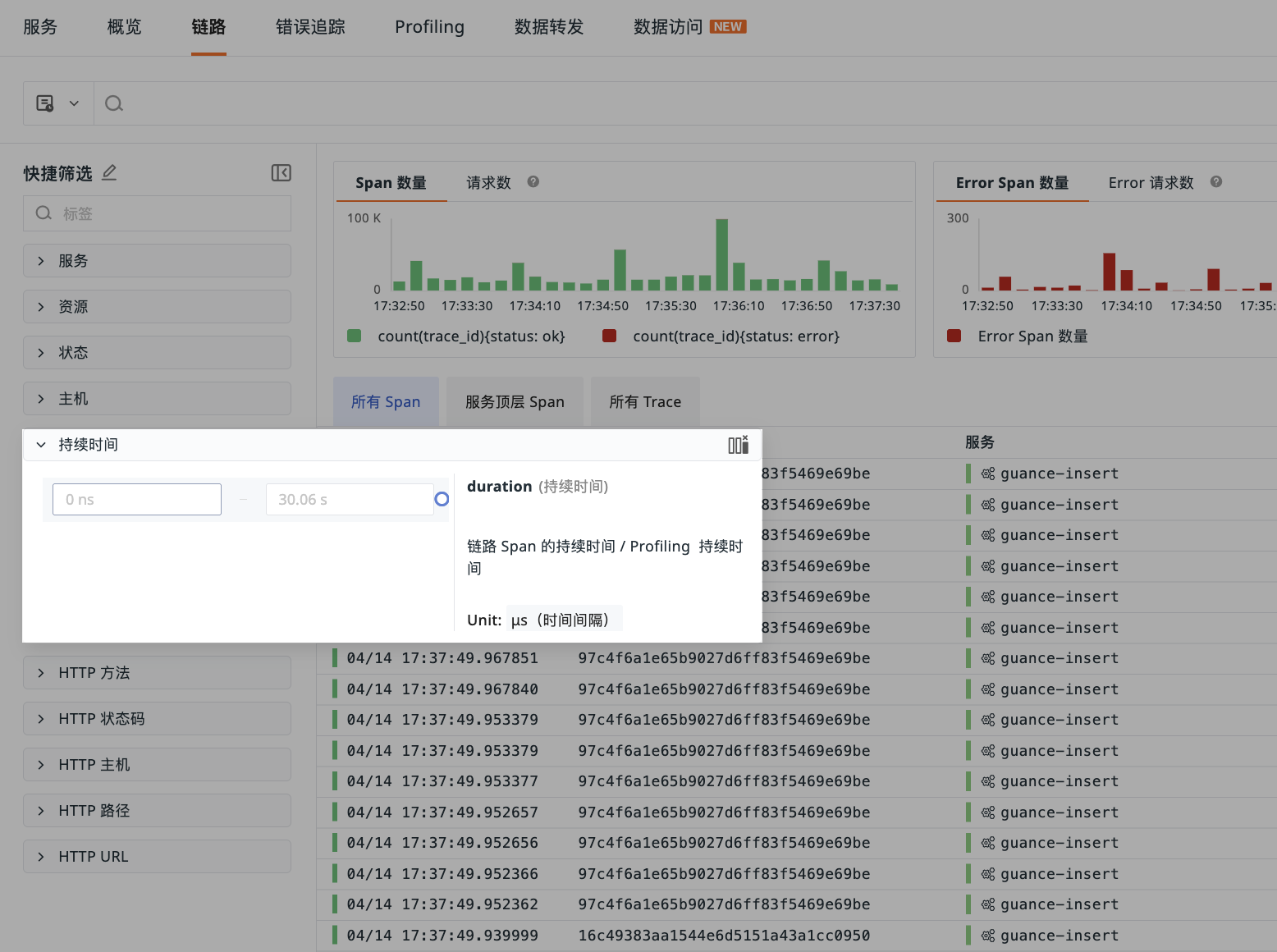Open span at 17:37:49.952656
Viewport: 1277px width, 952px height.
tap(442, 843)
